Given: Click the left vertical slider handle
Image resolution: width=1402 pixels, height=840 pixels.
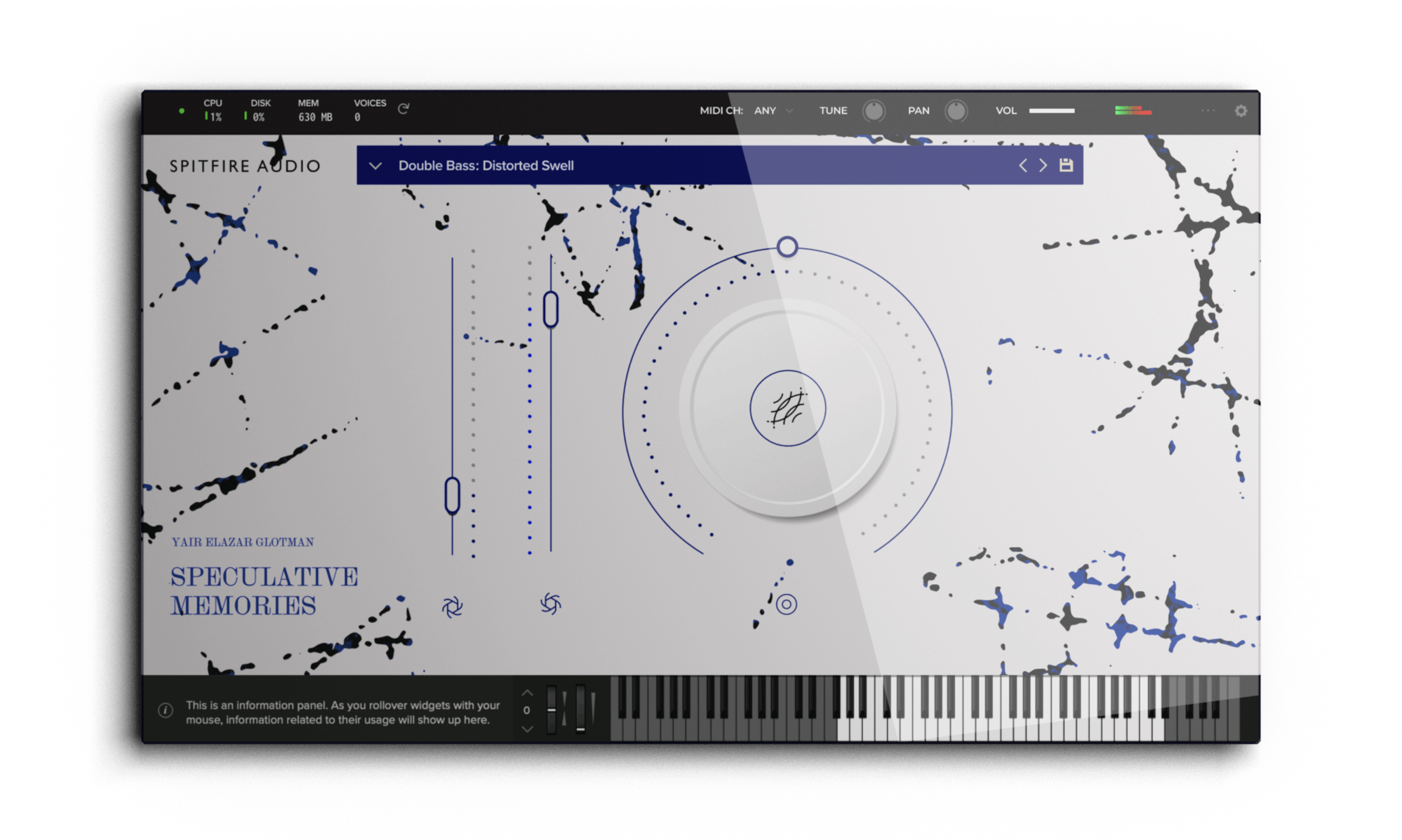Looking at the screenshot, I should [452, 496].
